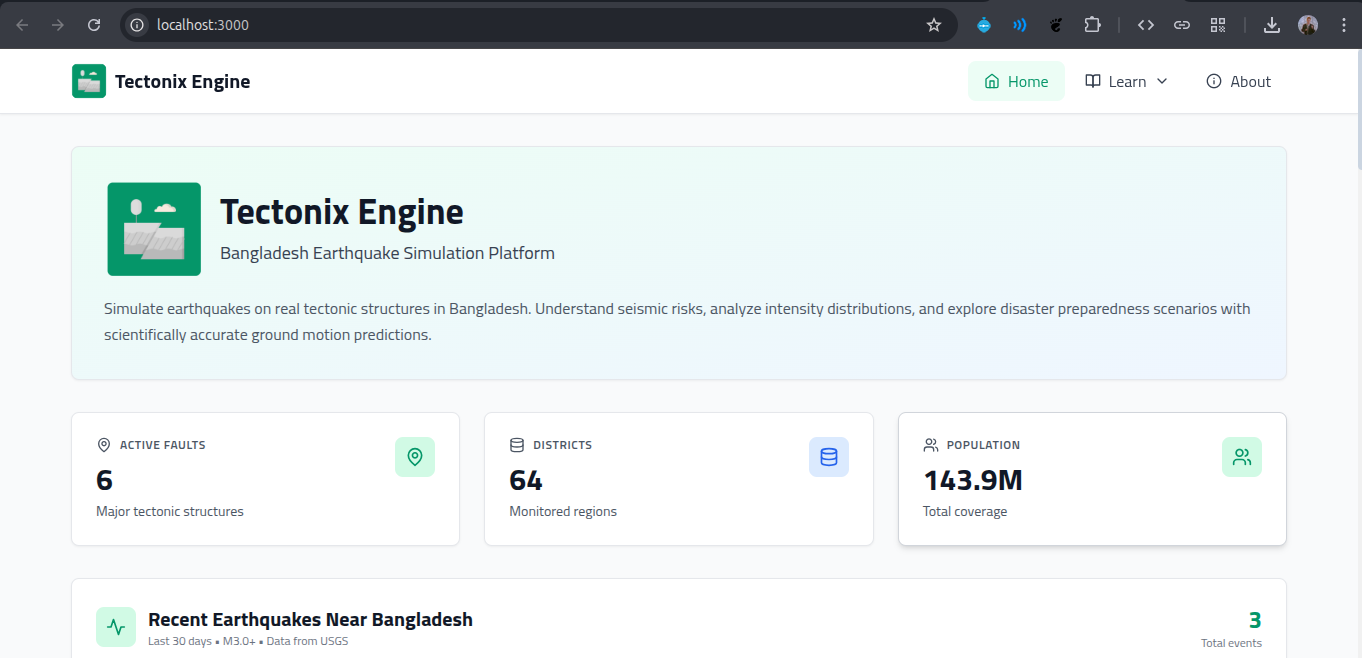The height and width of the screenshot is (658, 1362).
Task: Click the QR code icon in toolbar
Action: click(1218, 25)
